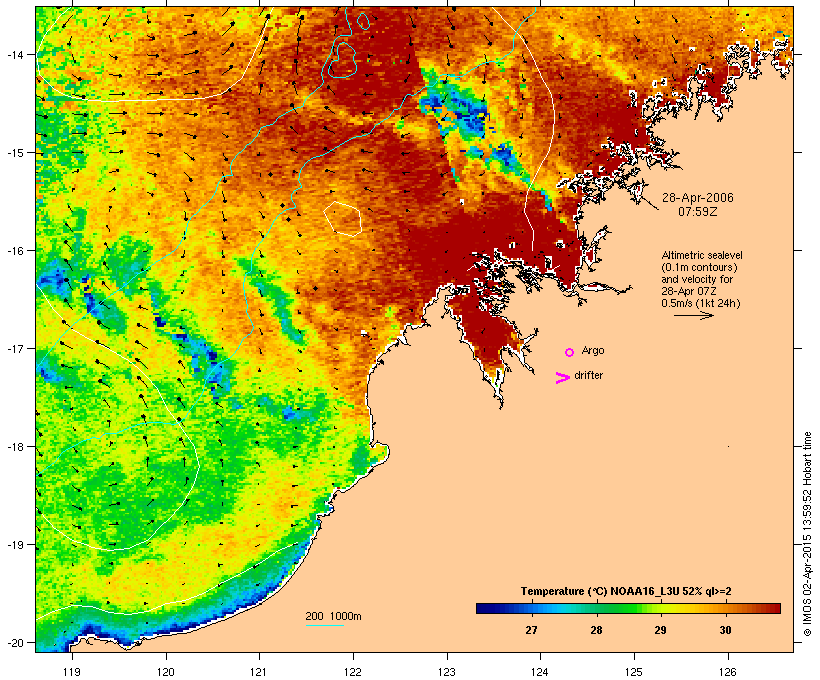
Task: Click the longitude axis label 120
Action: point(166,672)
